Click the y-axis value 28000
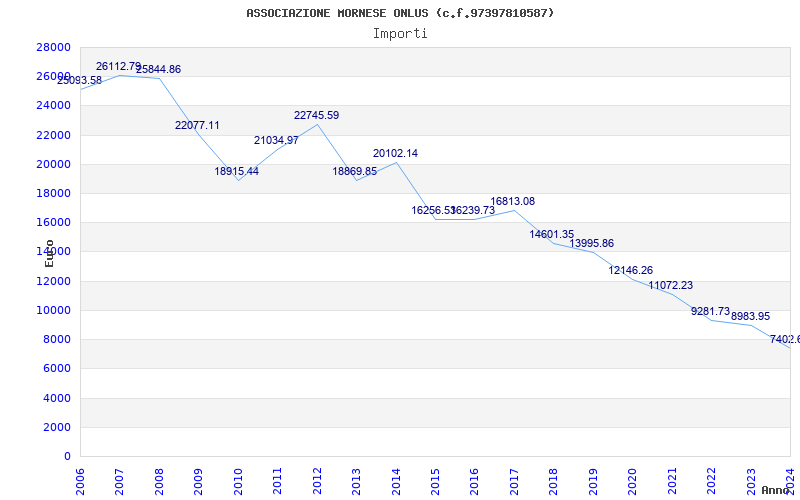The height and width of the screenshot is (500, 800). pos(54,47)
